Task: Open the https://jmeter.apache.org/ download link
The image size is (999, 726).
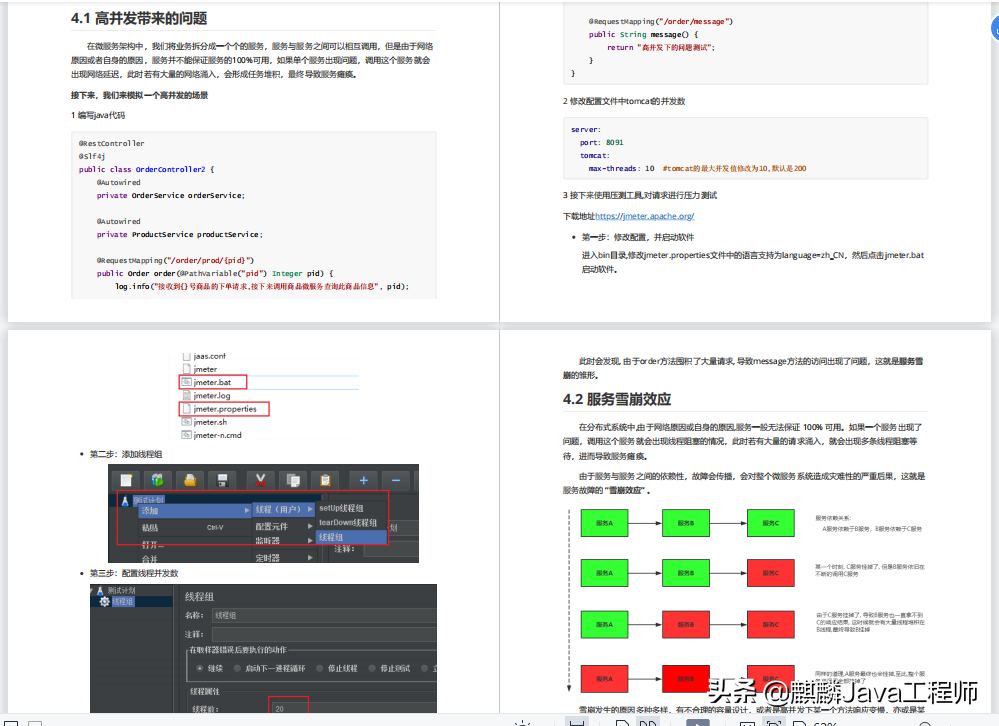Action: [x=644, y=217]
